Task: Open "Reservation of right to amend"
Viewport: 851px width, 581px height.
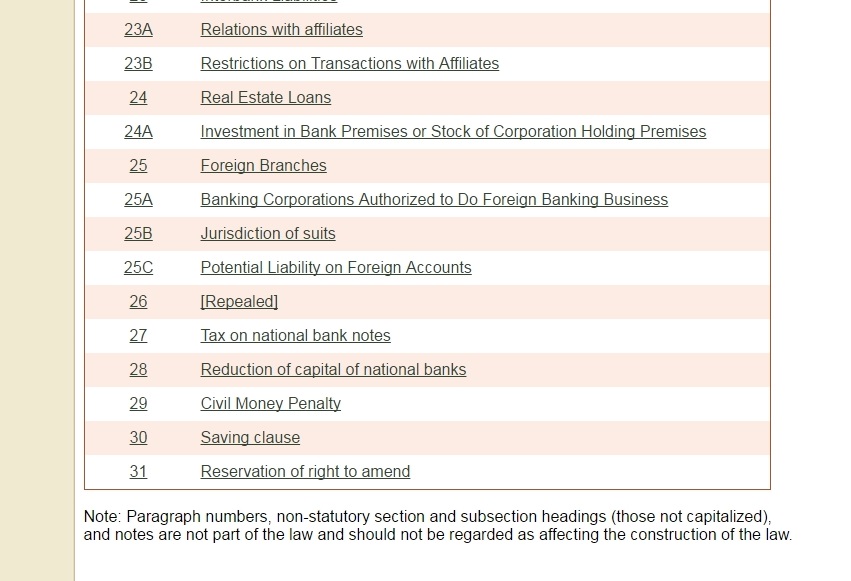Action: click(x=305, y=472)
